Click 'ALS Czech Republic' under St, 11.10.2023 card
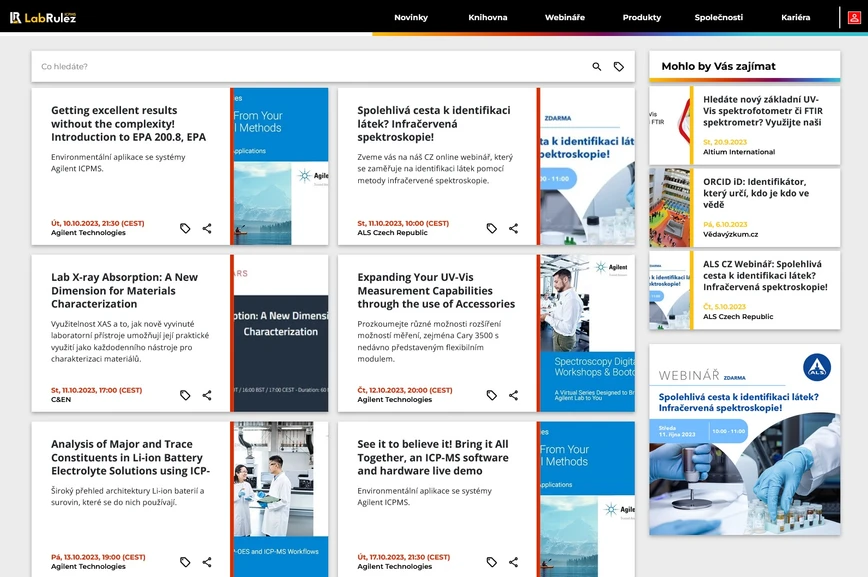The height and width of the screenshot is (577, 868). [x=392, y=233]
